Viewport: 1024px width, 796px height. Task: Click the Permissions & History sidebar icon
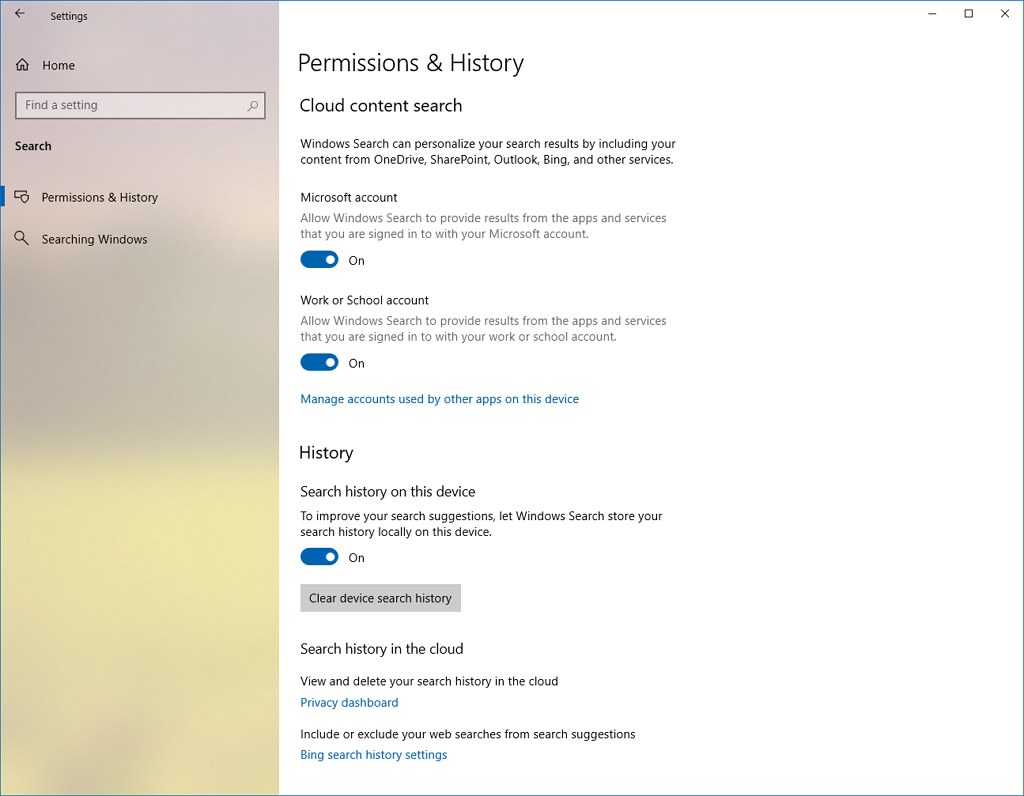[x=22, y=197]
